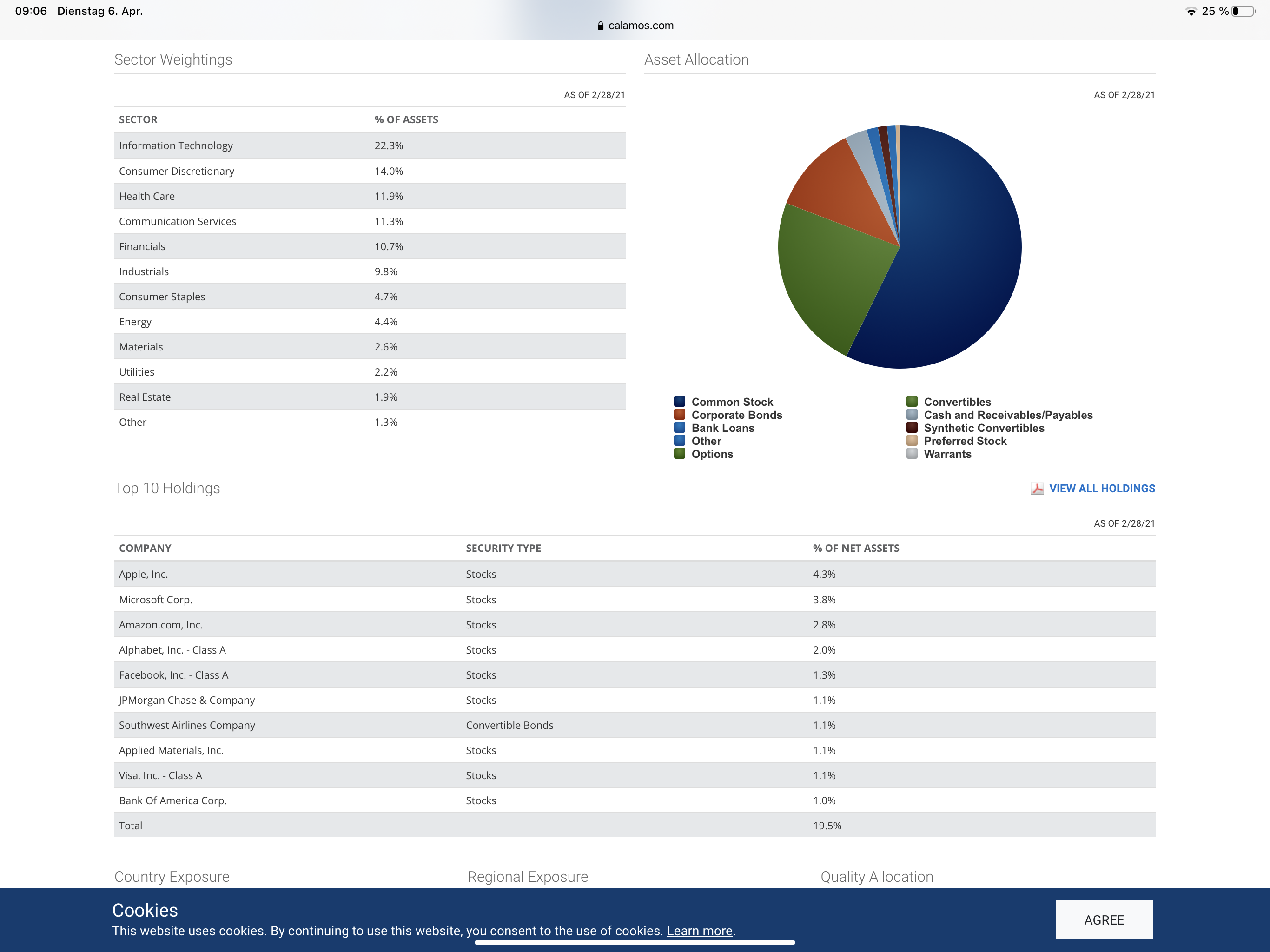Tap the battery indicator icon

[1244, 12]
